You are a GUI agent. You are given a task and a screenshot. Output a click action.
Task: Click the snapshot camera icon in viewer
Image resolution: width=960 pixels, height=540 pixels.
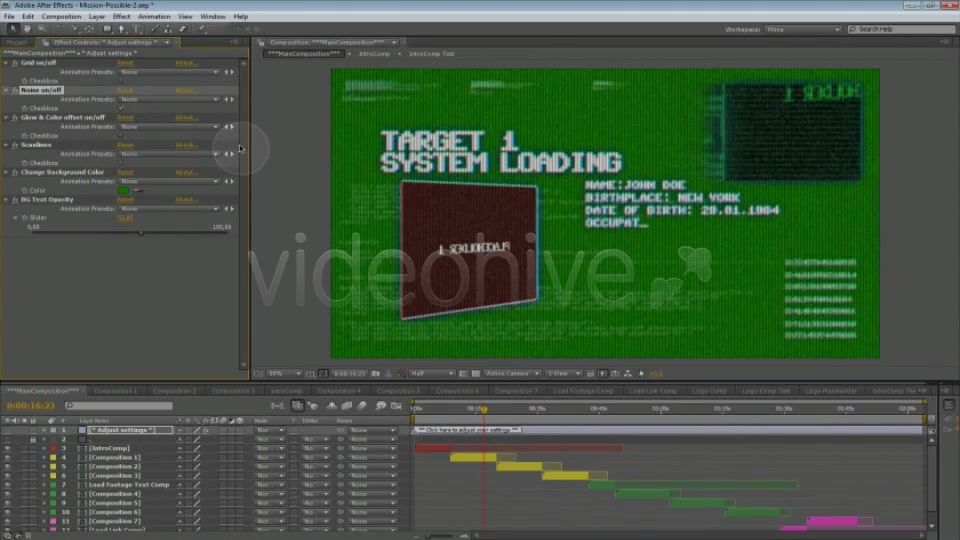375,373
